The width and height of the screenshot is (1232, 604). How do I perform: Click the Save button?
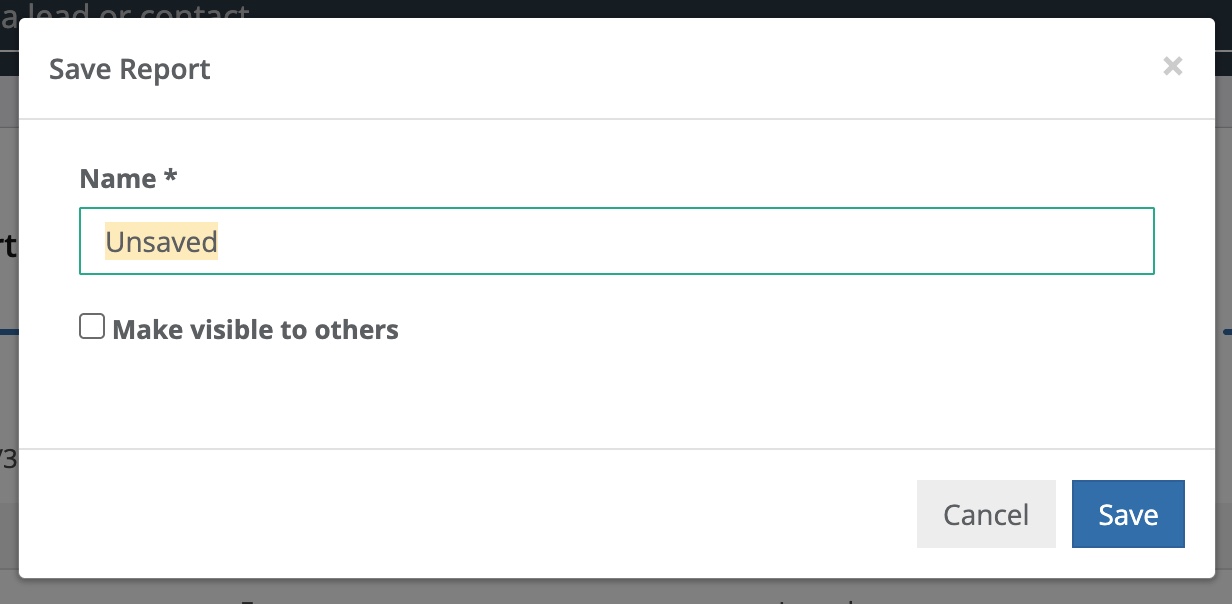[1128, 514]
